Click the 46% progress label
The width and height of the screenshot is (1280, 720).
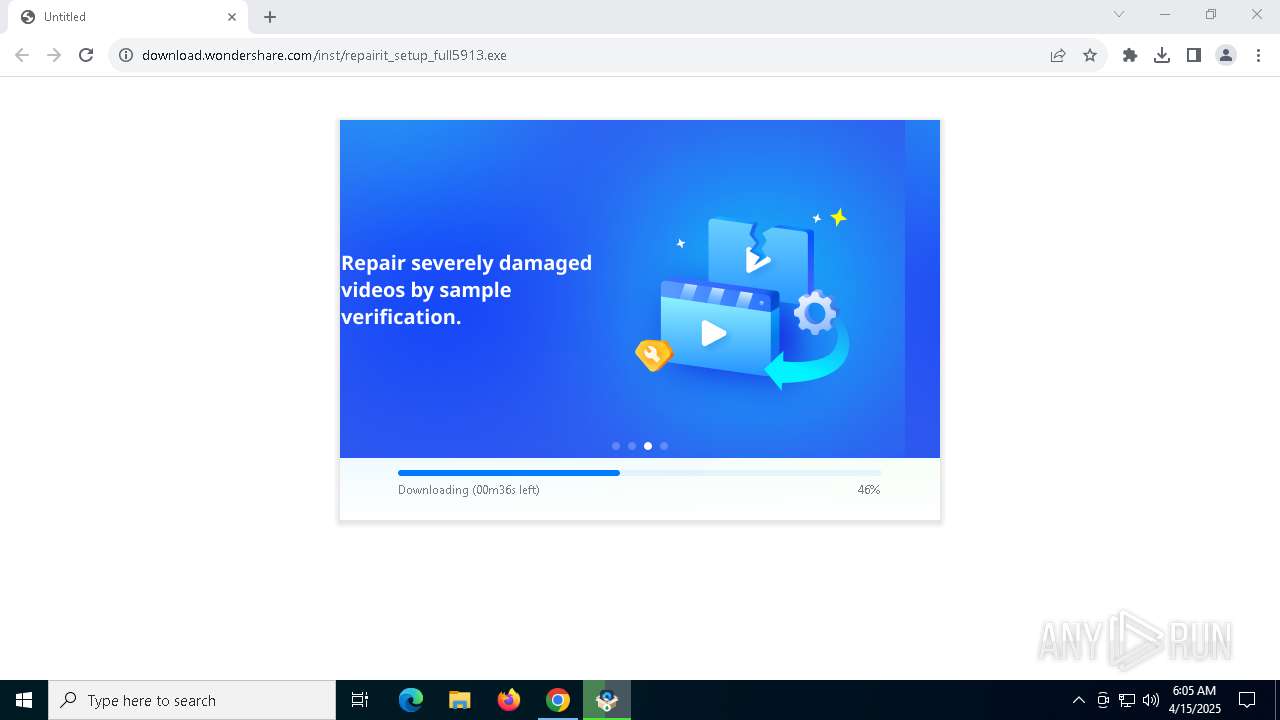(868, 490)
